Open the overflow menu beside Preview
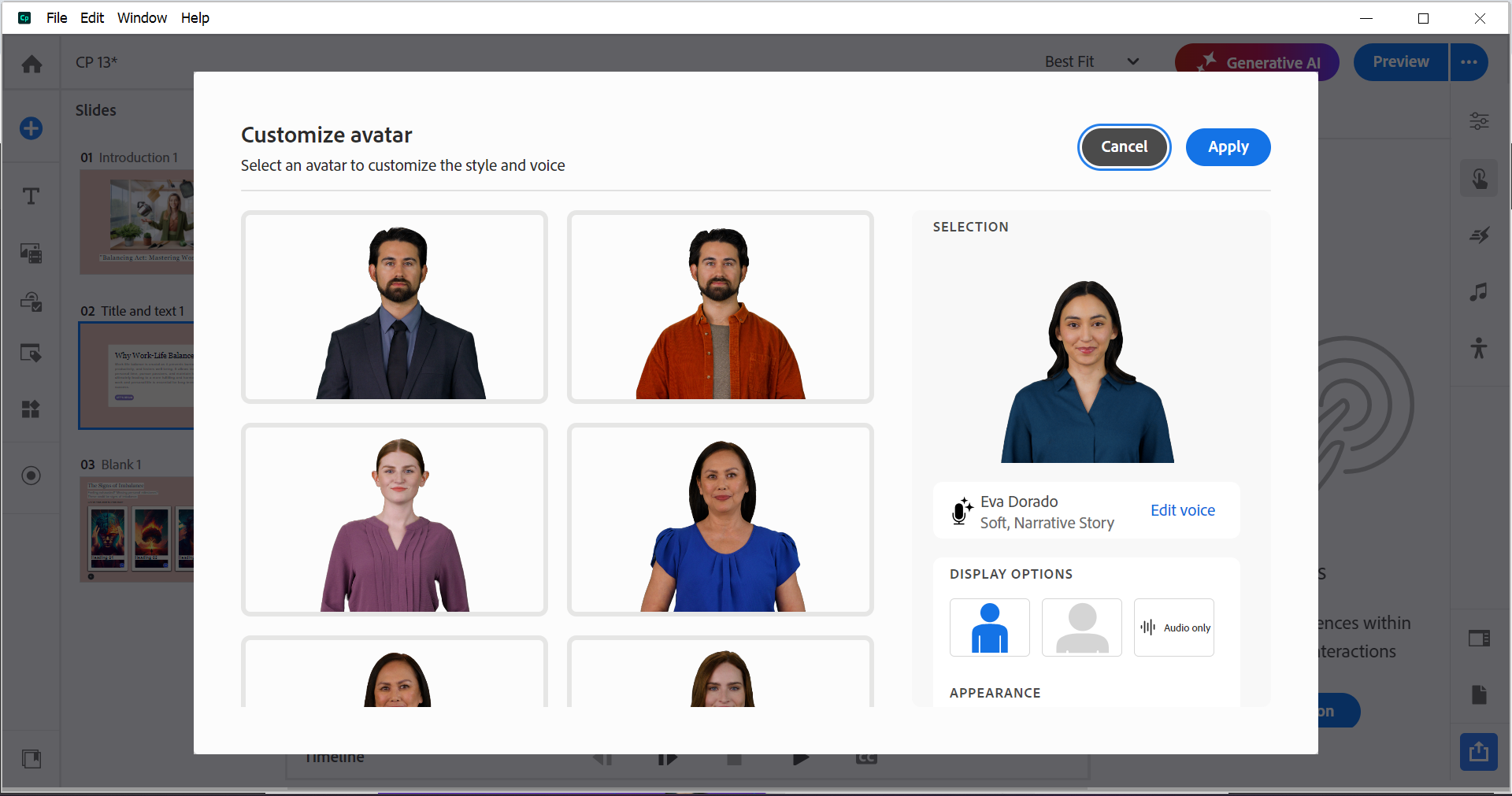The height and width of the screenshot is (796, 1512). 1468,61
